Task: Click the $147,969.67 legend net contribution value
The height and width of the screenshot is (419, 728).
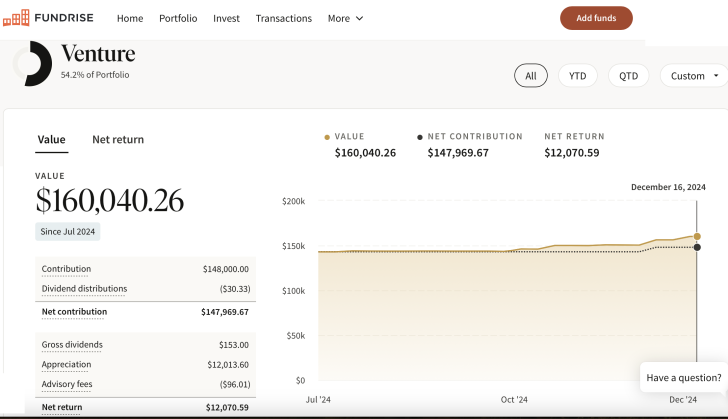Action: click(x=458, y=153)
